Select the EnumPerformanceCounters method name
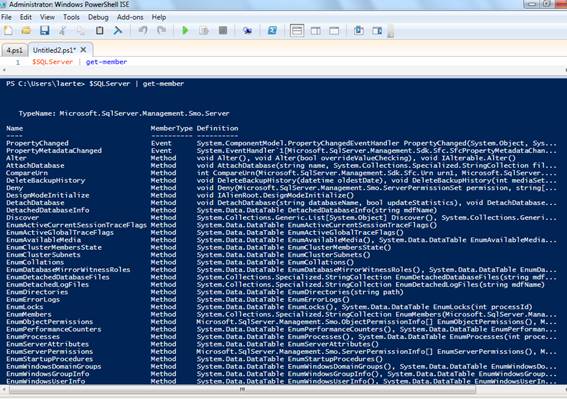 pyautogui.click(x=54, y=329)
